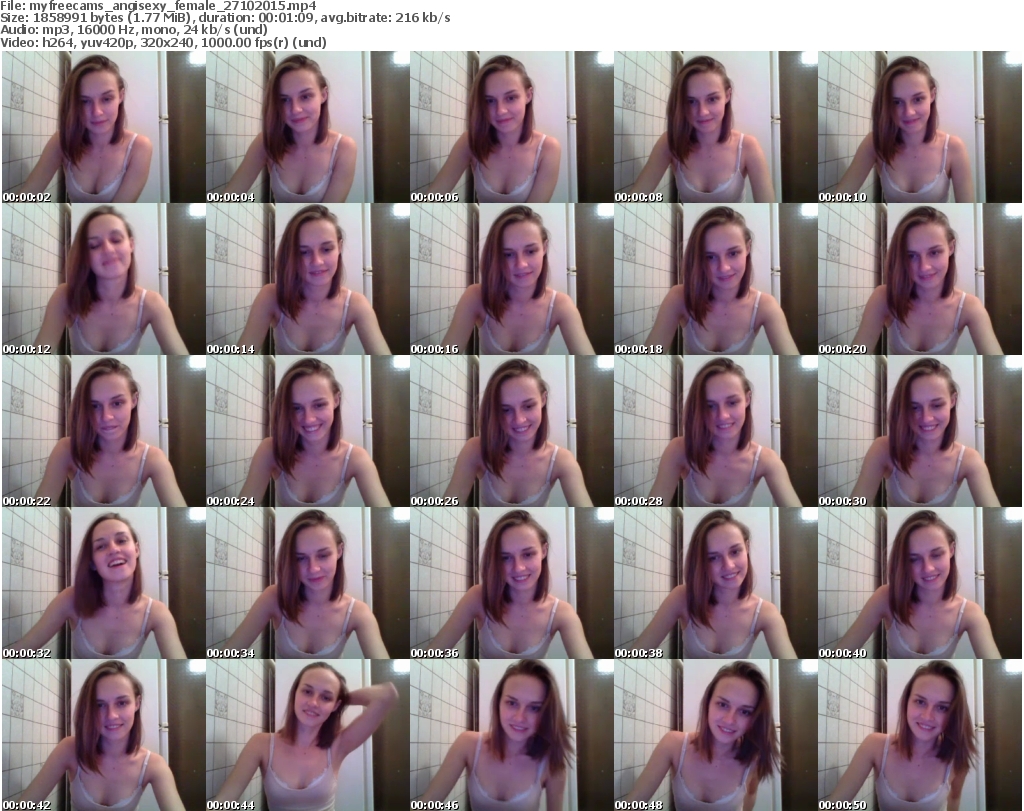
Task: Select the last frame, 00:00:50
Action: click(x=920, y=735)
